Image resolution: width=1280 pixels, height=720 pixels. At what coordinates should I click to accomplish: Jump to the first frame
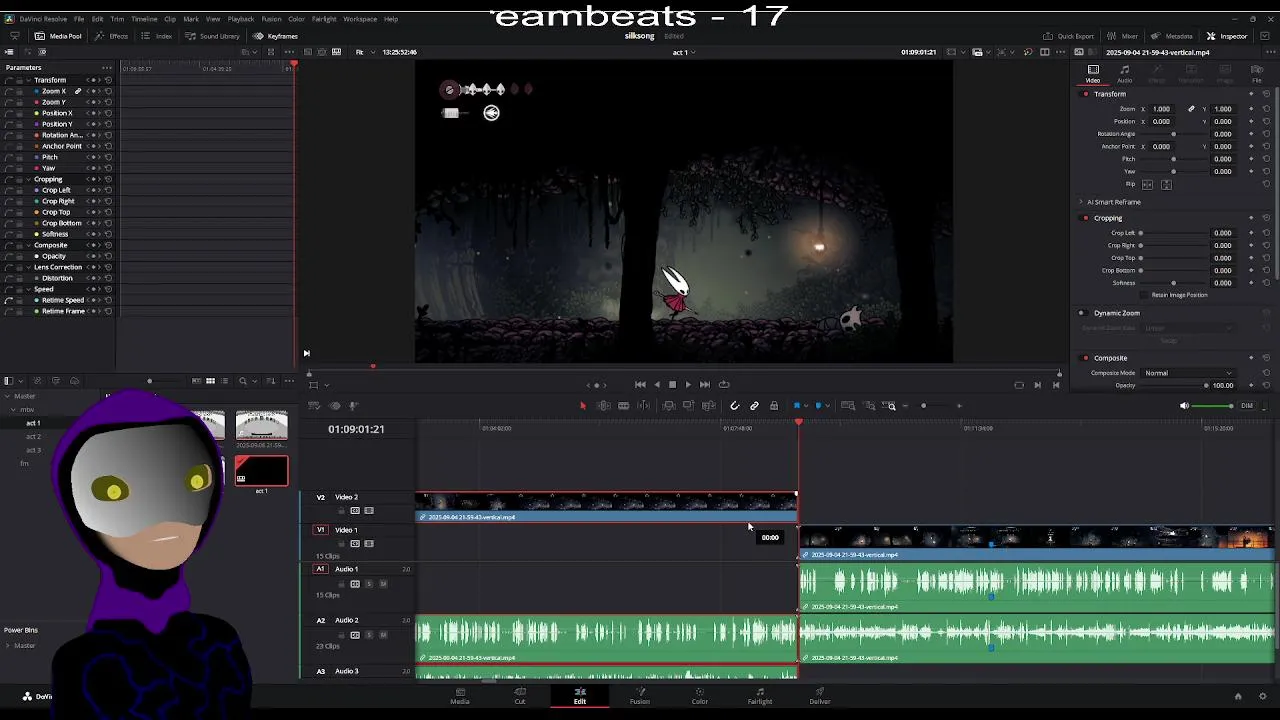click(x=640, y=384)
